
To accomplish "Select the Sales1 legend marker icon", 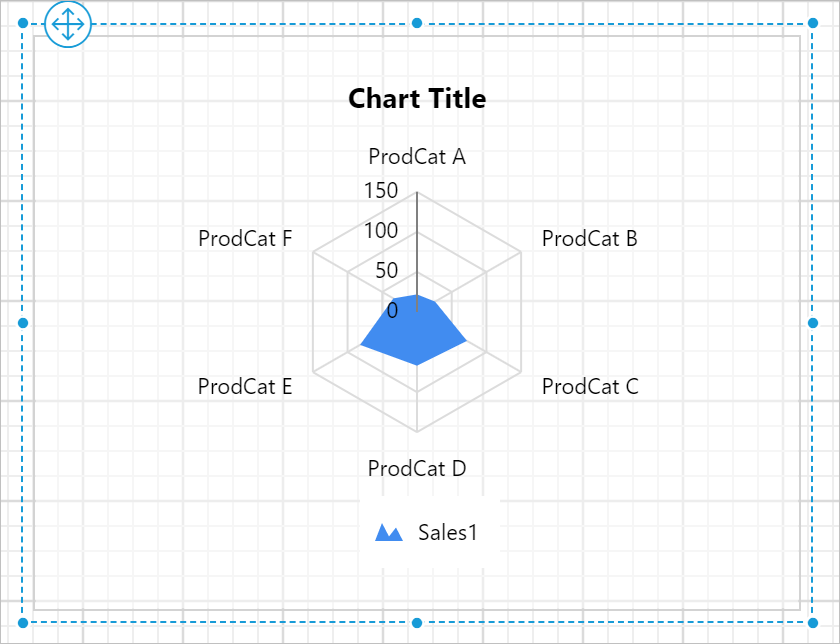I will [x=388, y=532].
